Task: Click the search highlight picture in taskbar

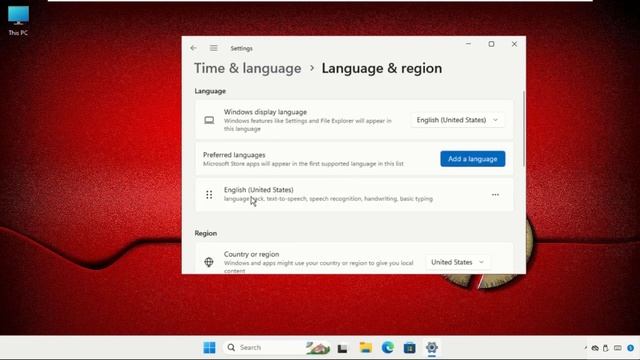Action: pyautogui.click(x=318, y=348)
